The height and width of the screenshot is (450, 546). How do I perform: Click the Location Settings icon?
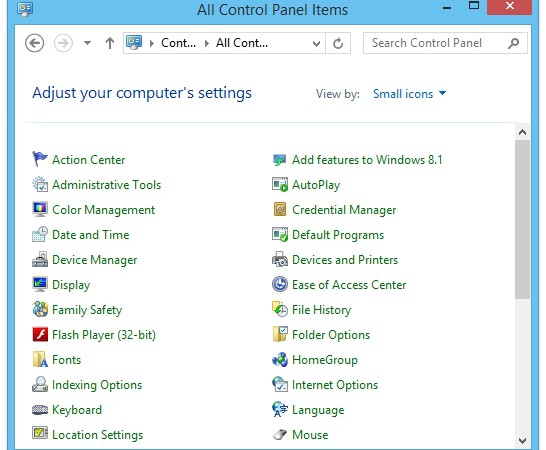pyautogui.click(x=39, y=434)
